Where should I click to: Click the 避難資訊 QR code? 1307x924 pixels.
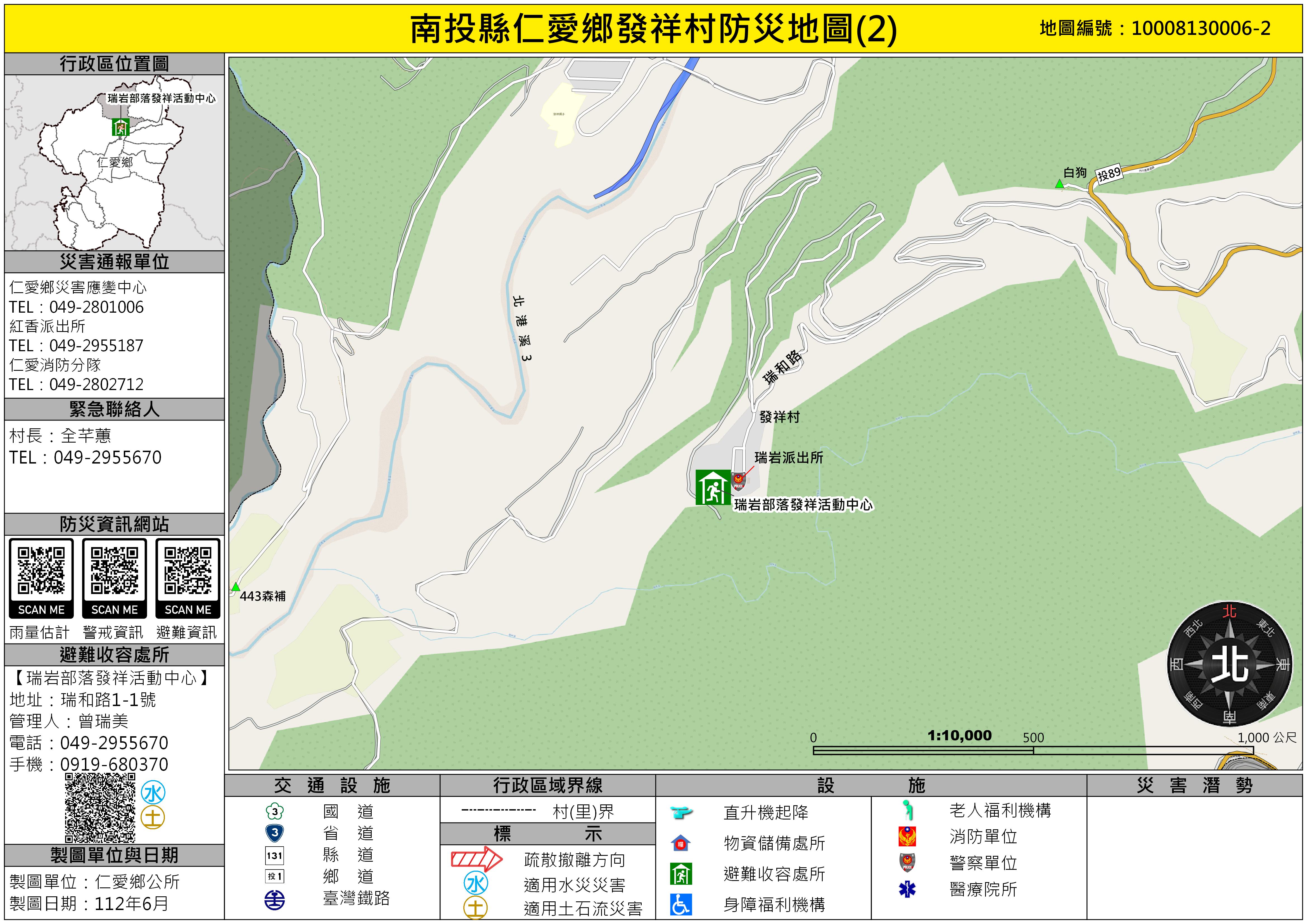coord(188,571)
